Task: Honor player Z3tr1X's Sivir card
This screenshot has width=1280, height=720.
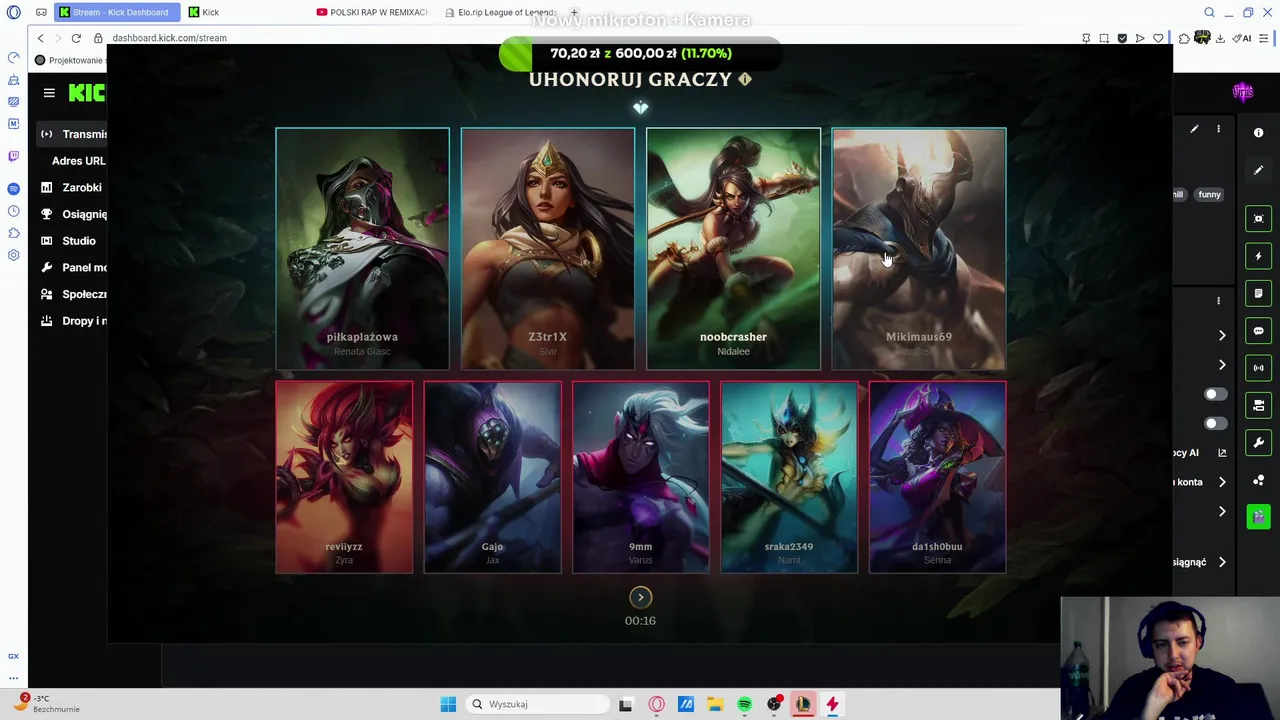Action: tap(547, 249)
